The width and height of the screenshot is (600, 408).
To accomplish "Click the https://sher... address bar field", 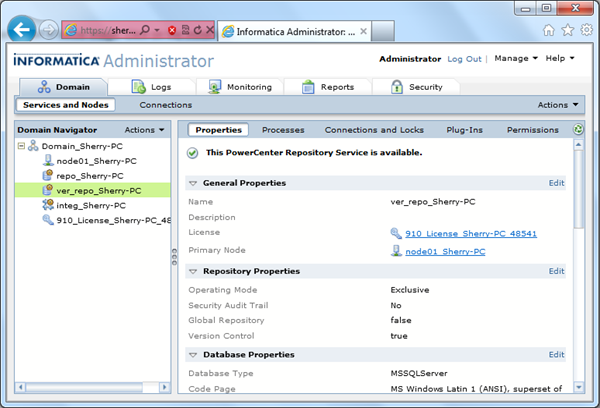I will (108, 30).
